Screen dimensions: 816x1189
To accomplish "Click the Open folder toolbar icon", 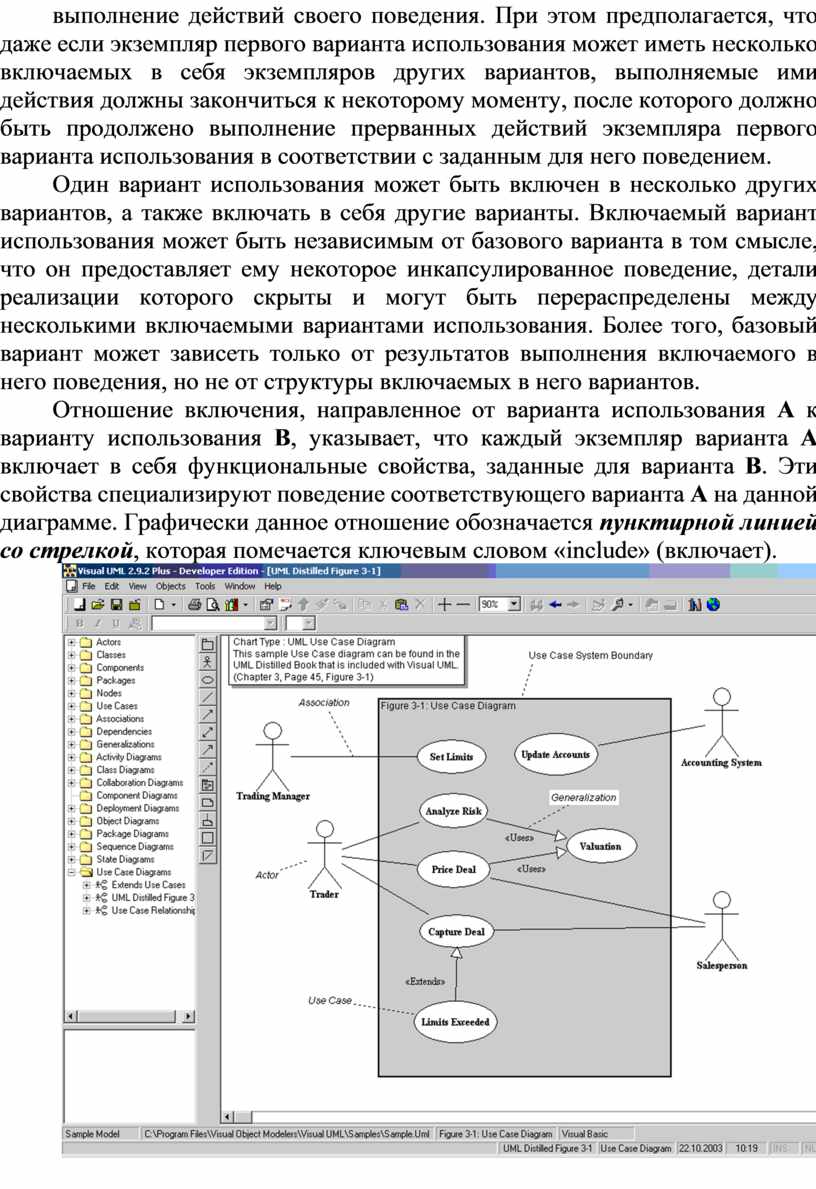I will coord(98,604).
